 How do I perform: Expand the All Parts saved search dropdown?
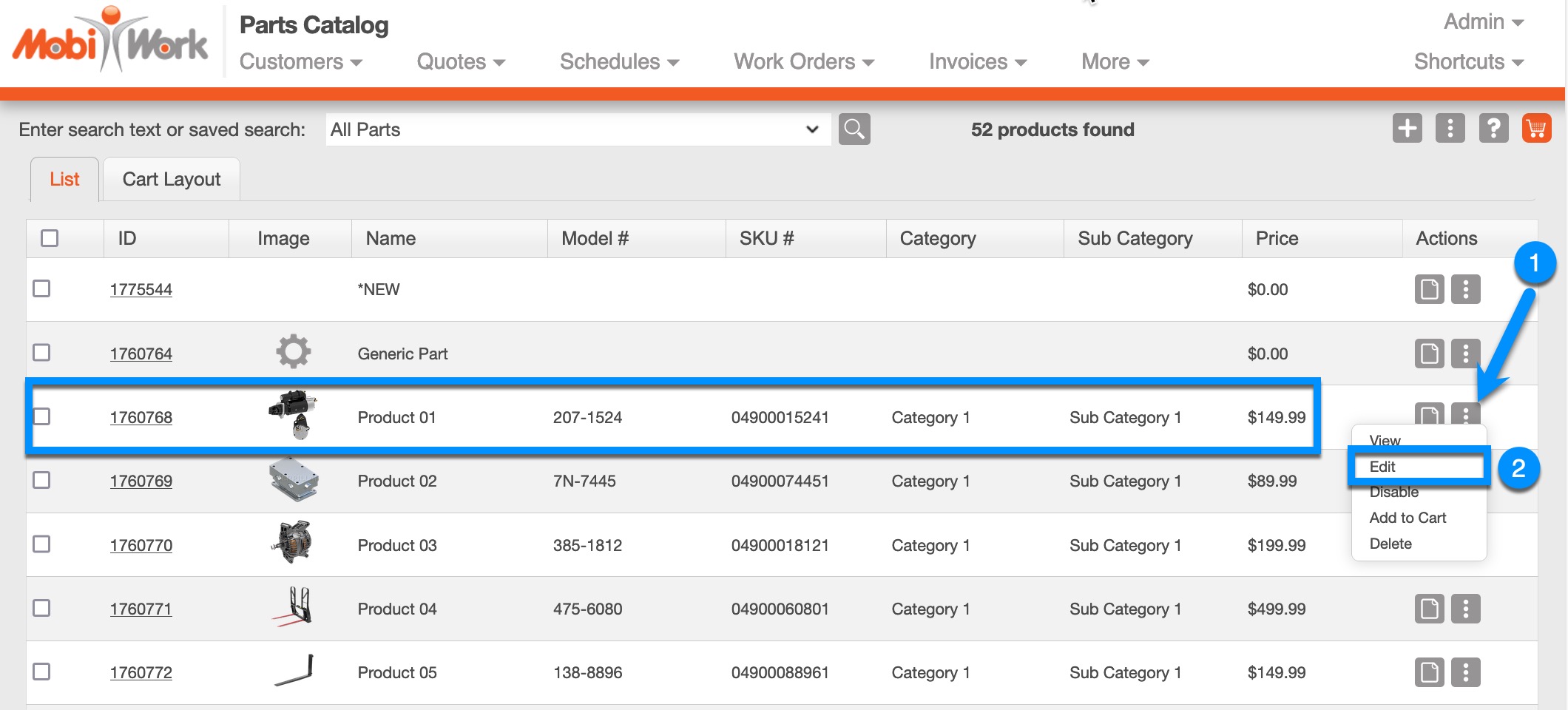point(811,129)
